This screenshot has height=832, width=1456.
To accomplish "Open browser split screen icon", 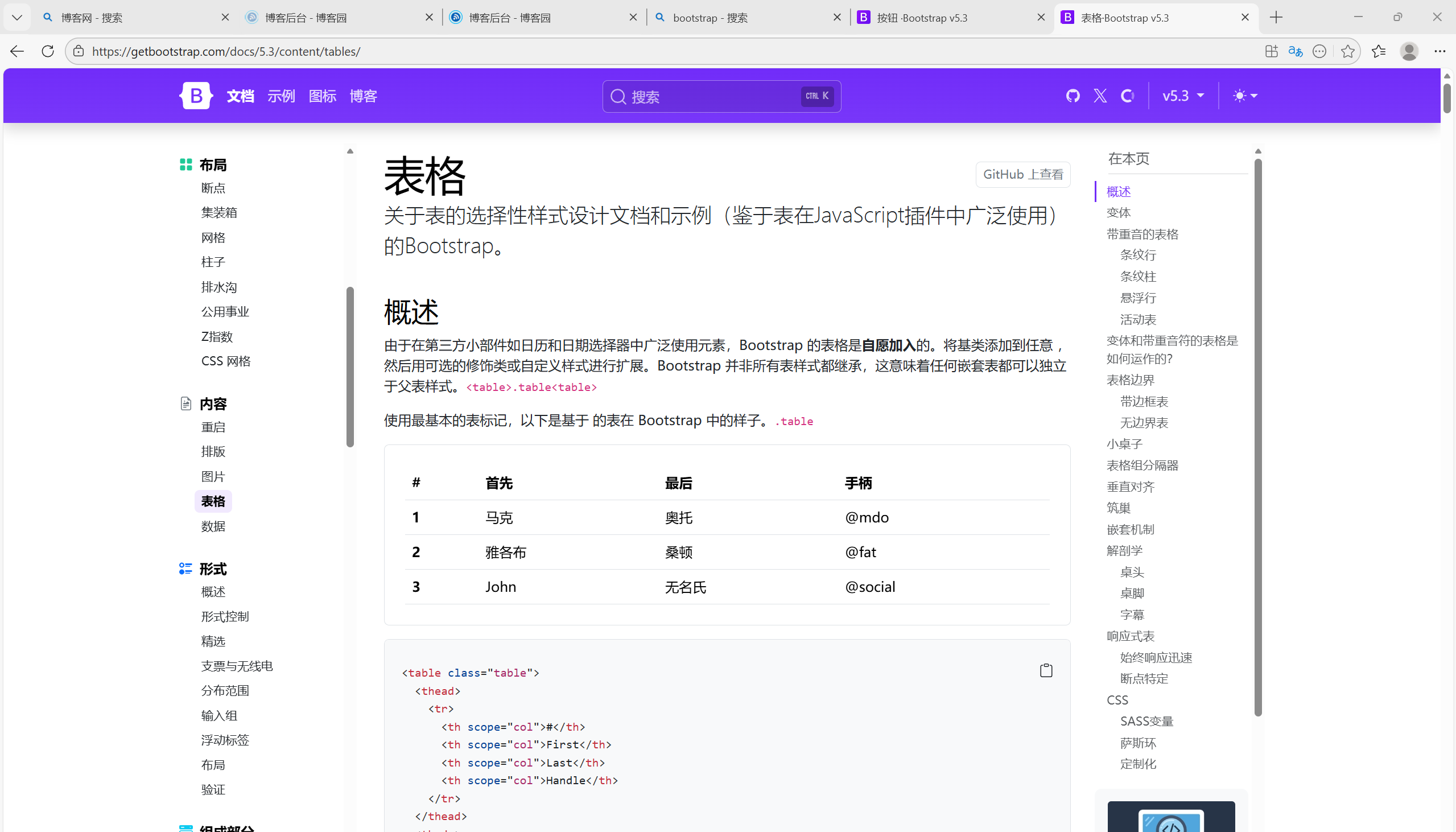I will coord(1271,51).
